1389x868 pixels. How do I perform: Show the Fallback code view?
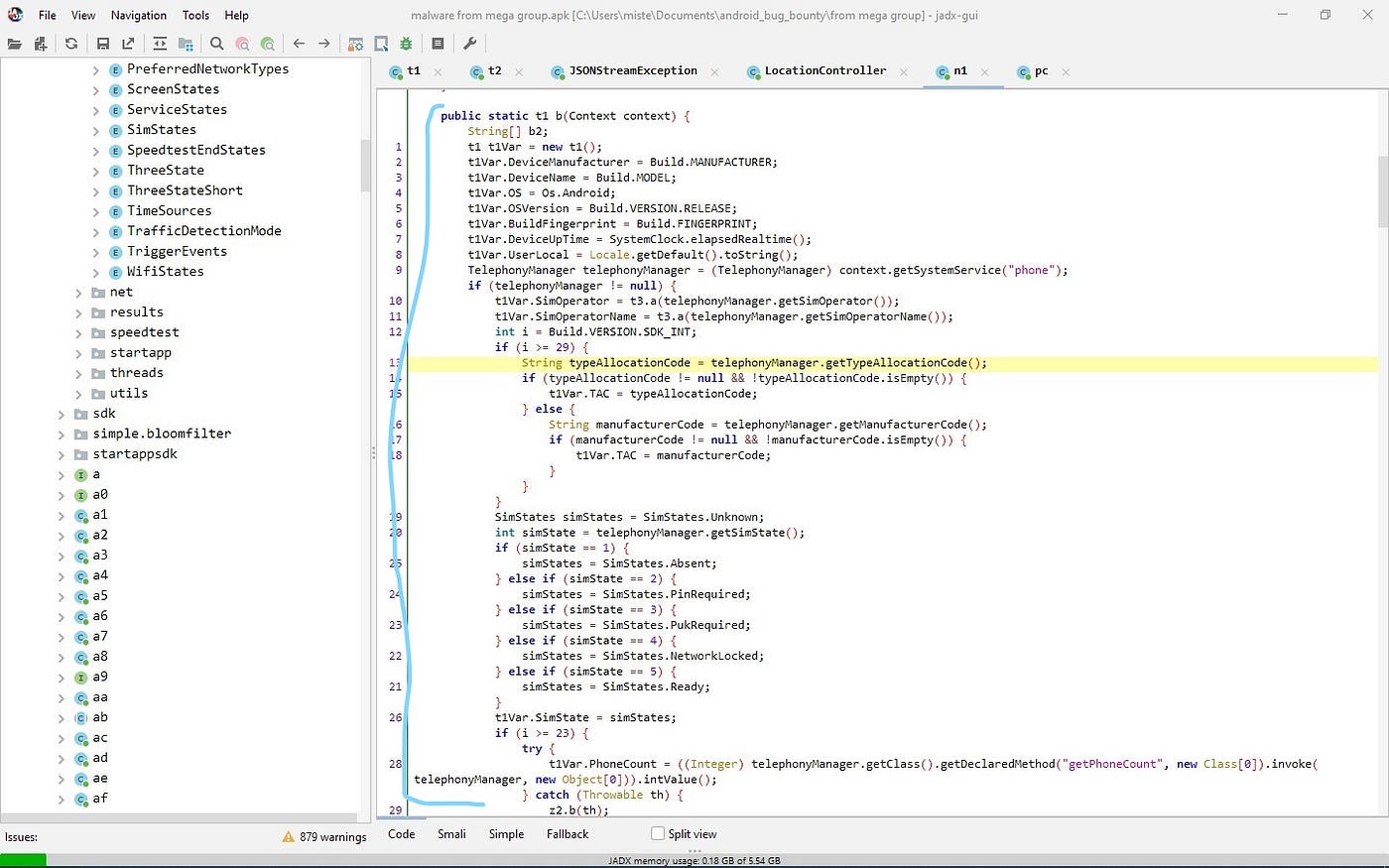coord(568,834)
